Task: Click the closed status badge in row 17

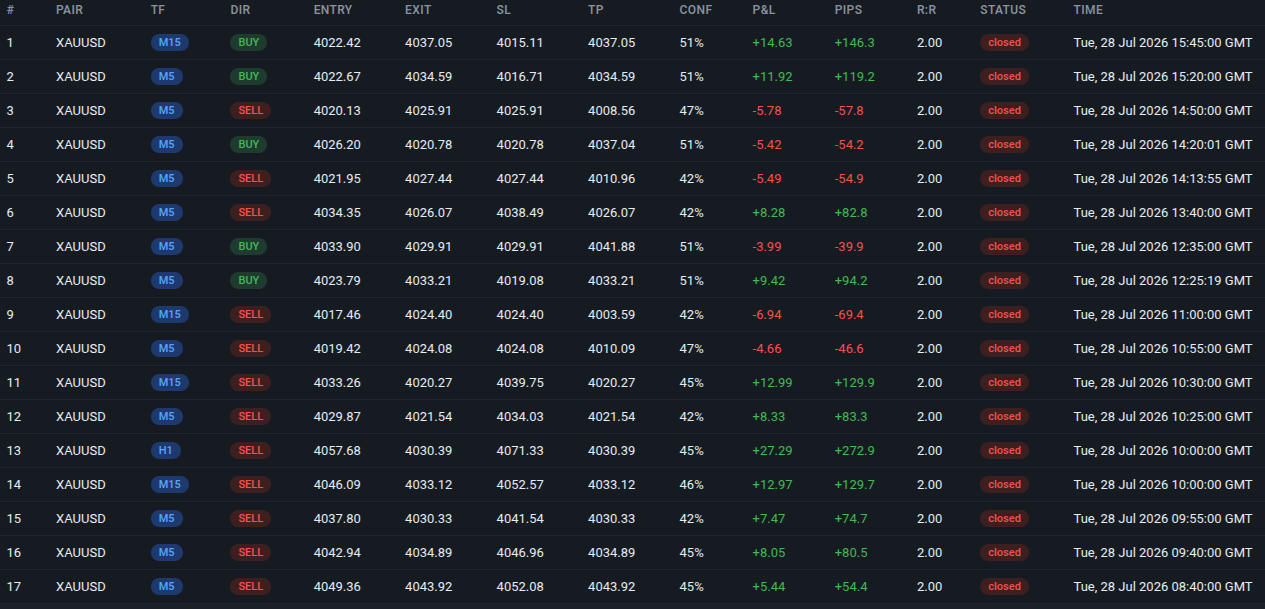Action: click(1004, 587)
